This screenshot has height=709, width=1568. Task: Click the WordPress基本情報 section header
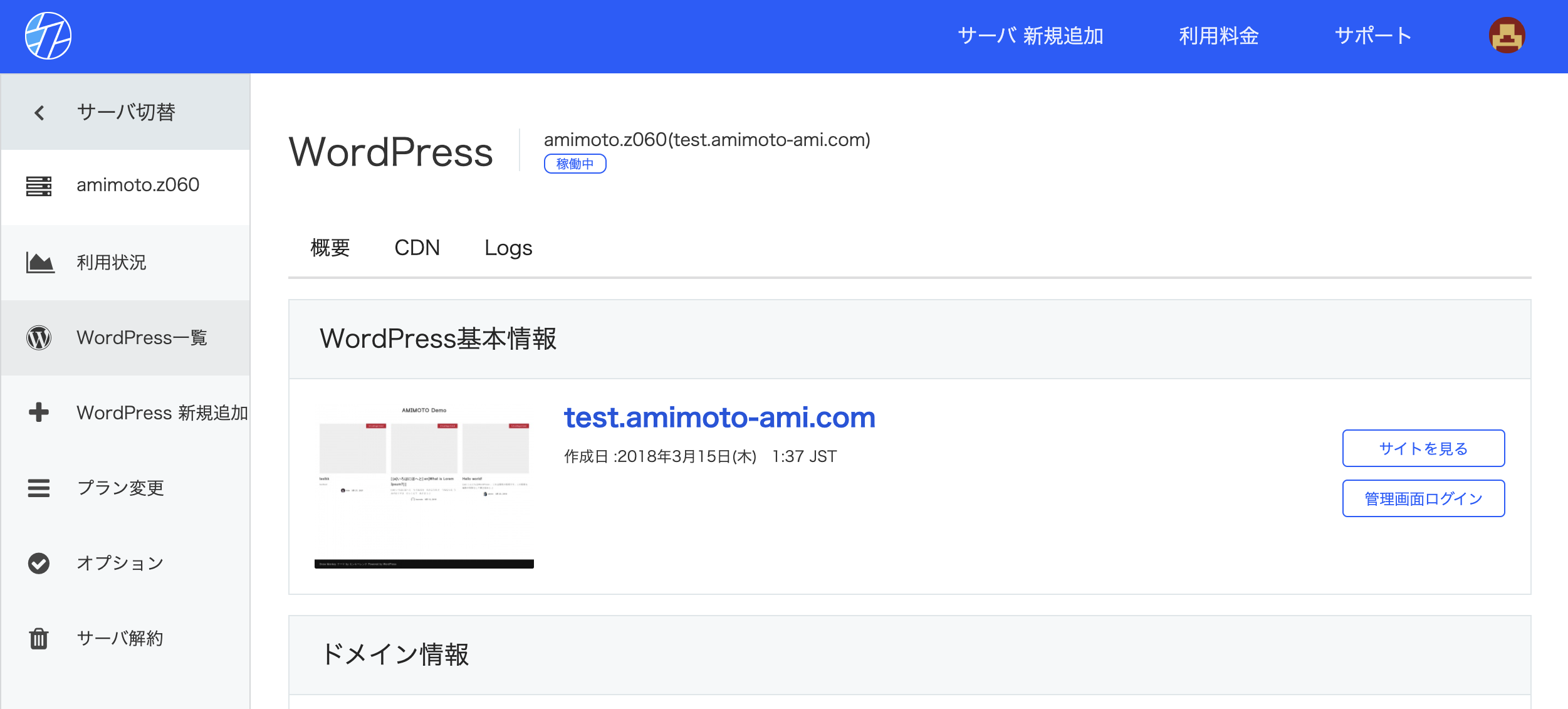909,339
